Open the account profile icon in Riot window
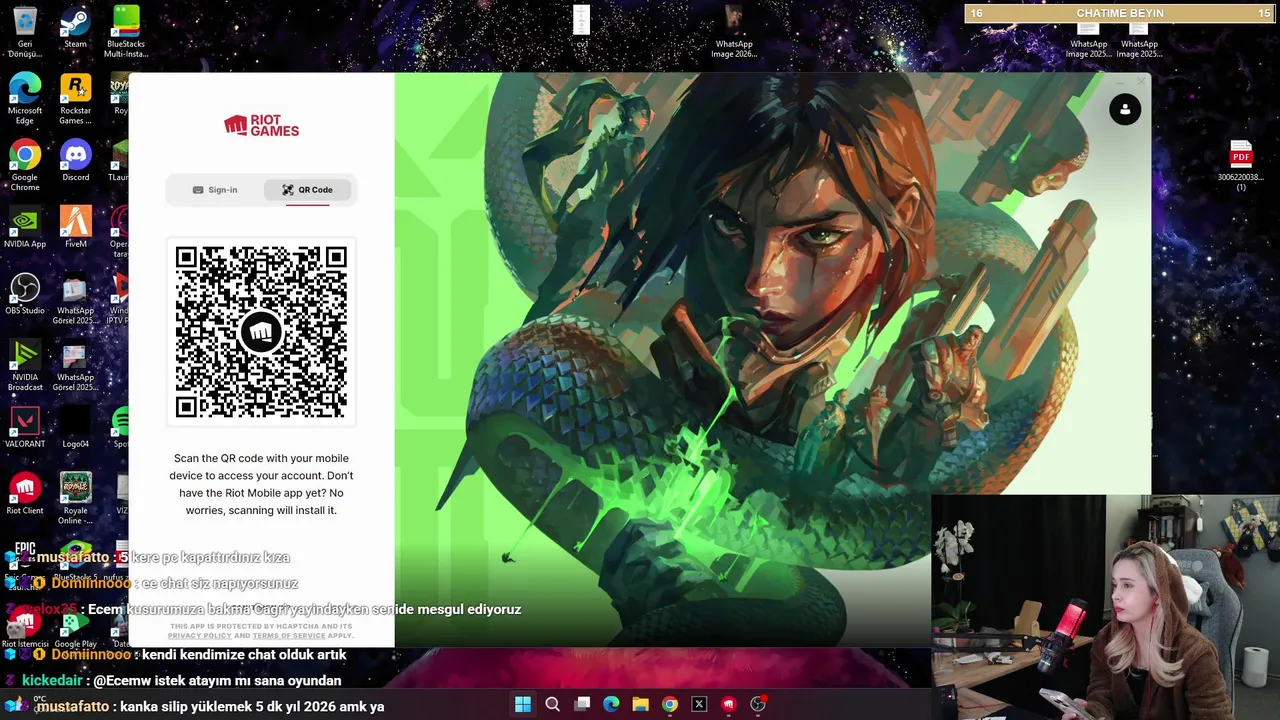1280x720 pixels. tap(1125, 109)
